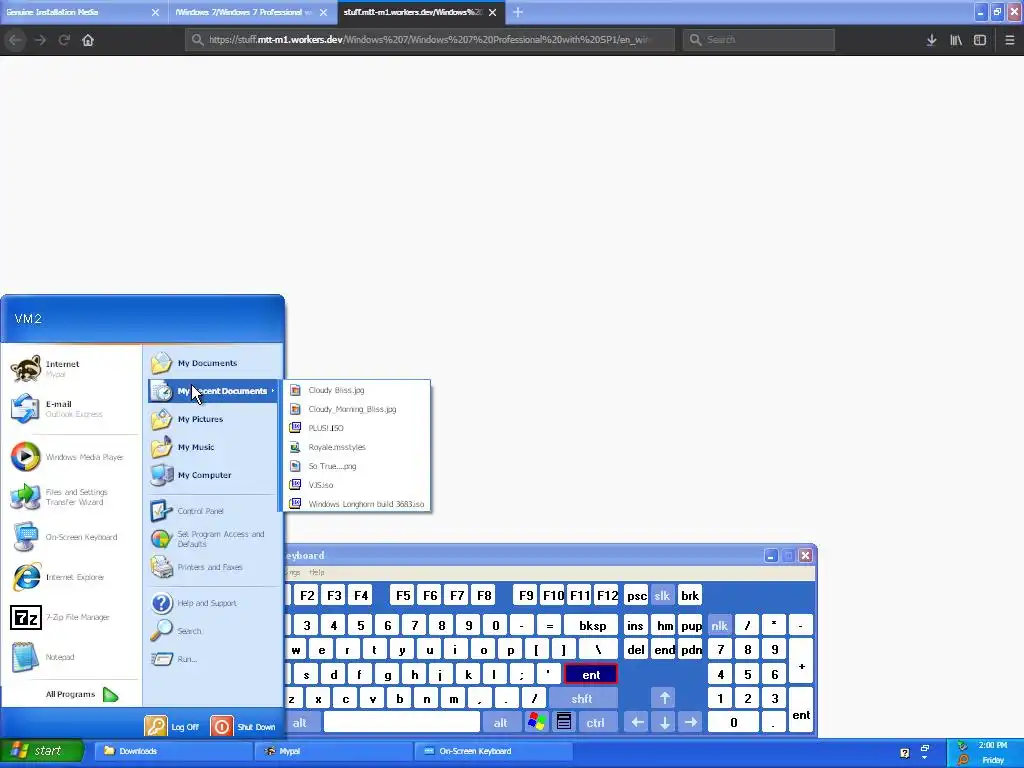1024x768 pixels.
Task: Toggle the shft key on keyboard
Action: pyautogui.click(x=583, y=699)
